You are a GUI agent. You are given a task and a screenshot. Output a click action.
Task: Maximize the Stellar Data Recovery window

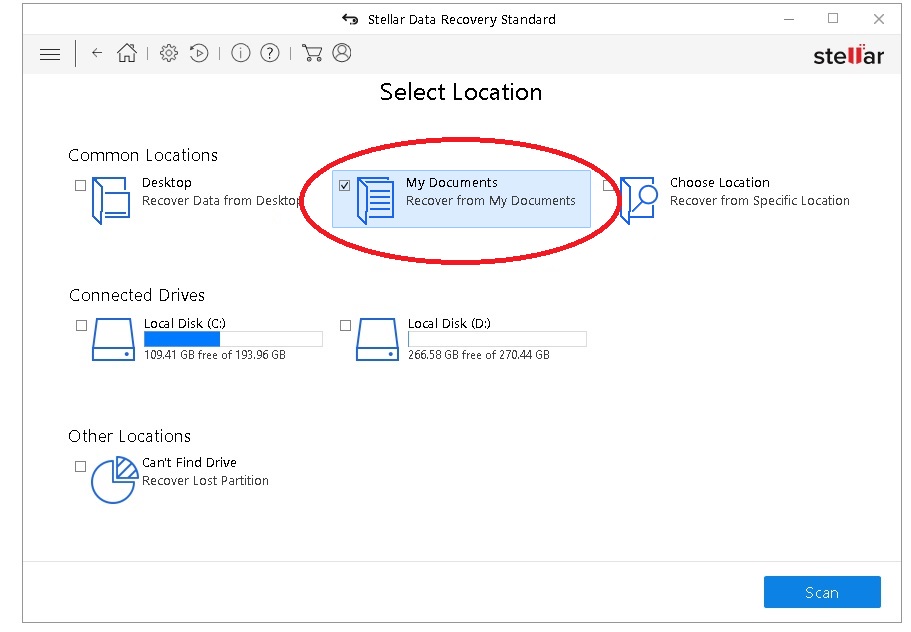click(833, 19)
